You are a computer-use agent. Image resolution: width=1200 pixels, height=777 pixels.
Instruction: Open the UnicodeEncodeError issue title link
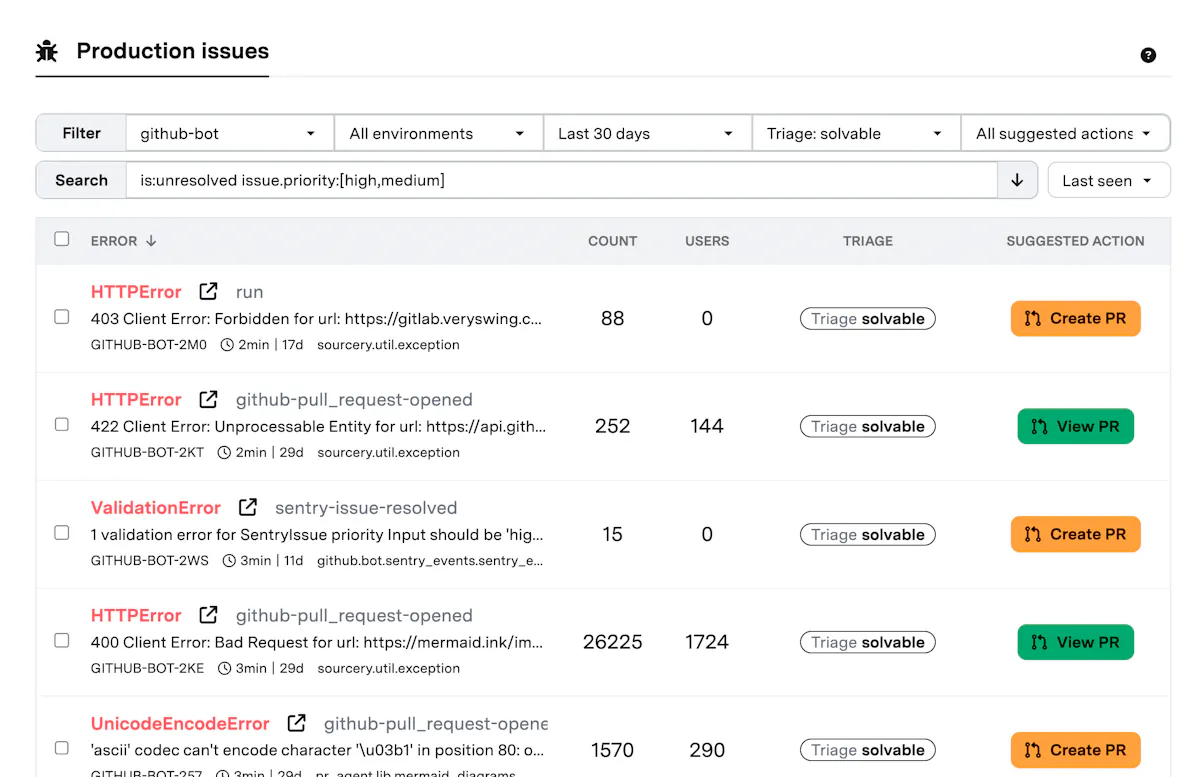pos(180,724)
